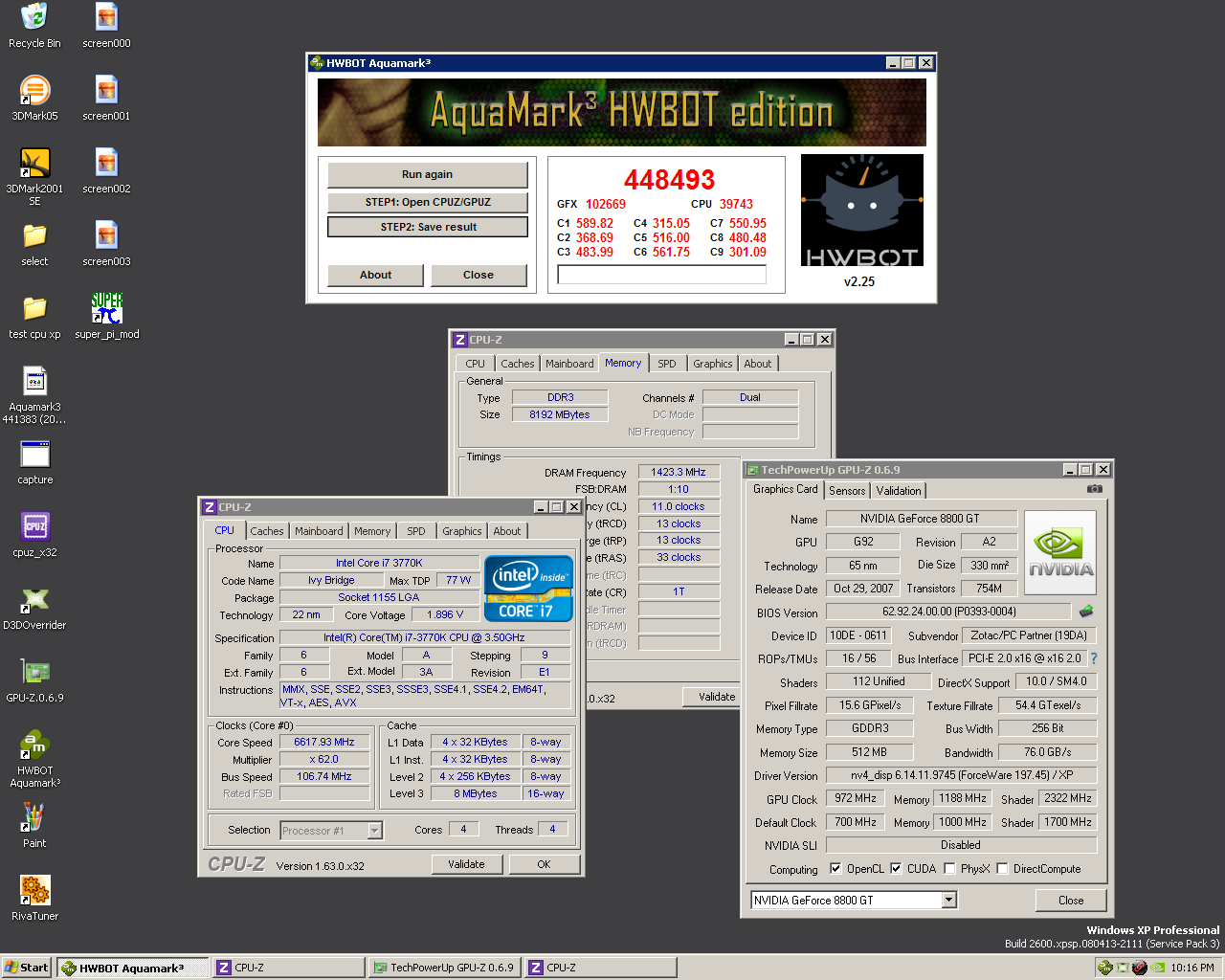Switch to HWBOT Aquamark3 taskbar item

pyautogui.click(x=132, y=968)
